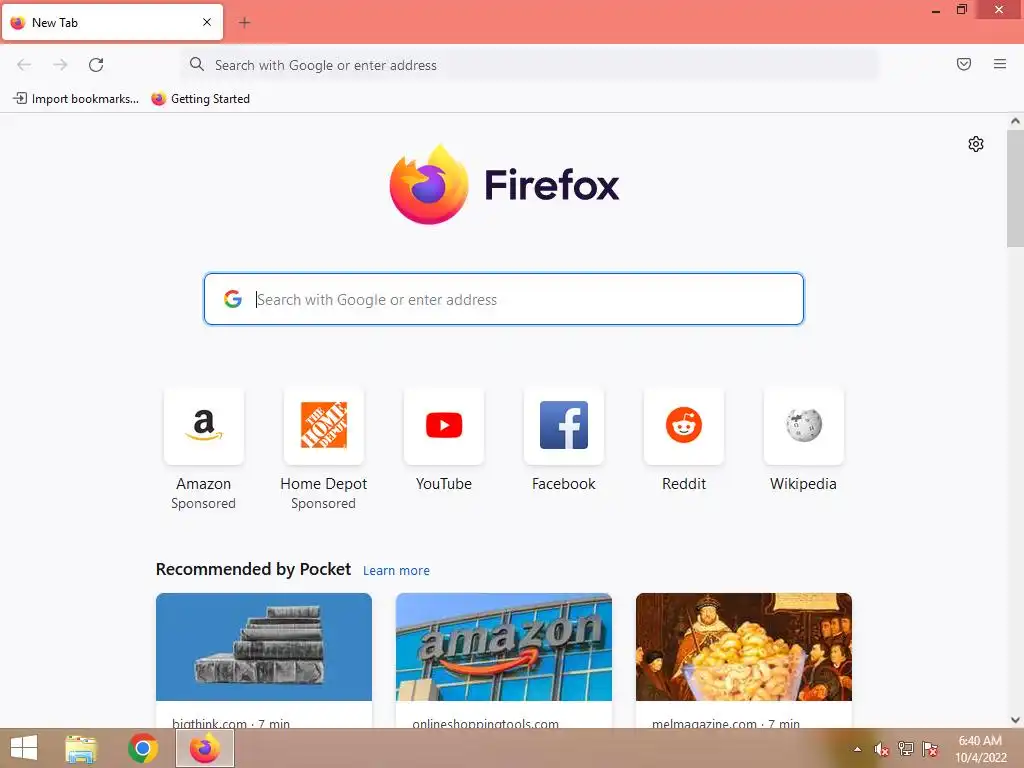Image resolution: width=1024 pixels, height=768 pixels.
Task: Click the page scroll up arrow
Action: pyautogui.click(x=1015, y=121)
